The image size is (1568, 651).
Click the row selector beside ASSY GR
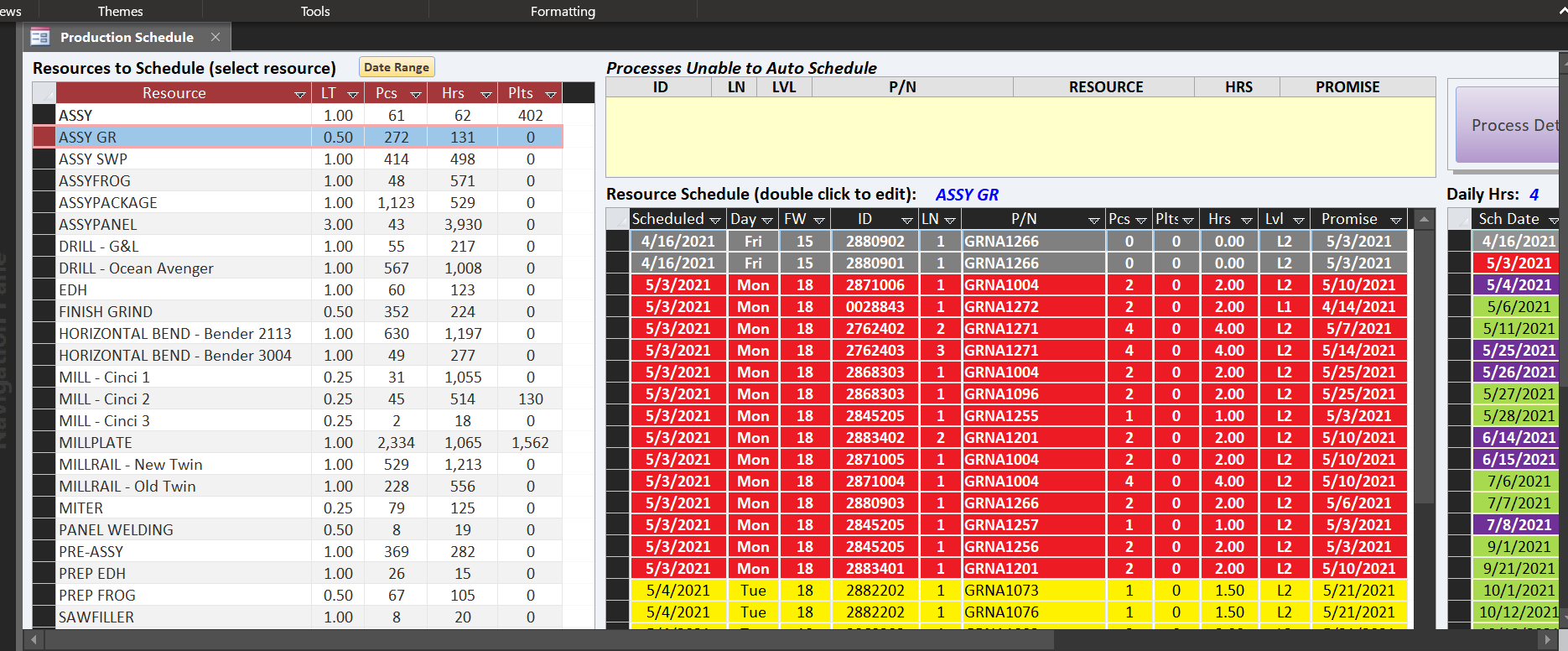(44, 137)
